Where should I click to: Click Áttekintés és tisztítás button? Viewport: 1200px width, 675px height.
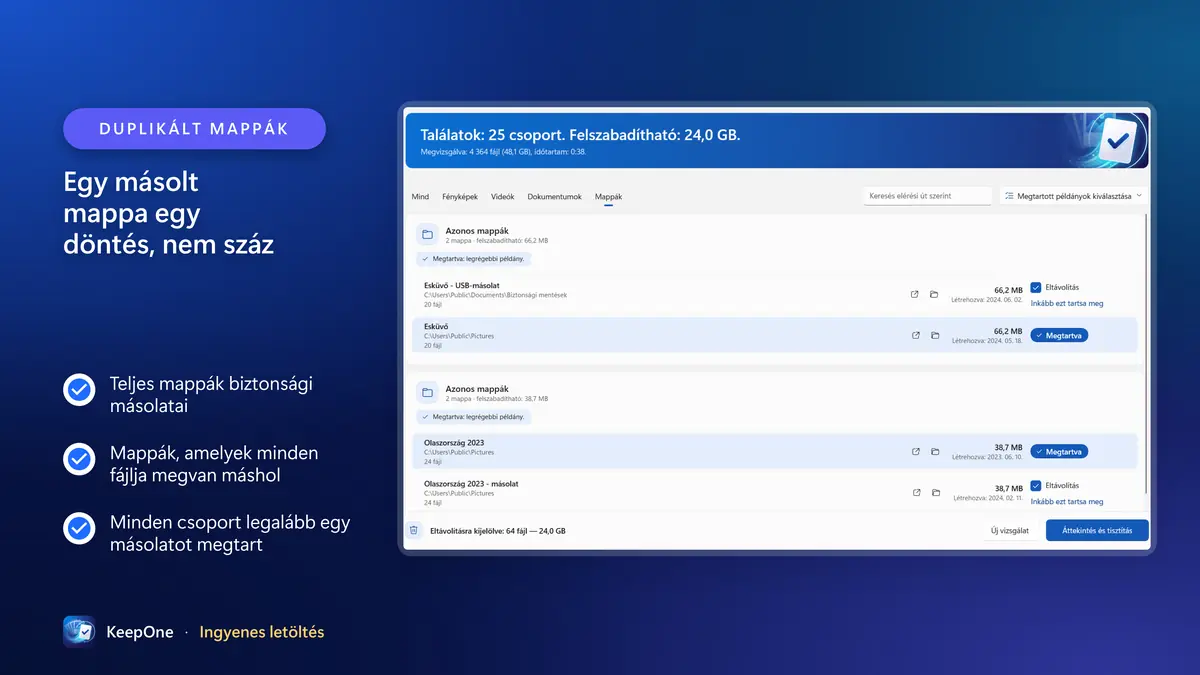pyautogui.click(x=1097, y=530)
